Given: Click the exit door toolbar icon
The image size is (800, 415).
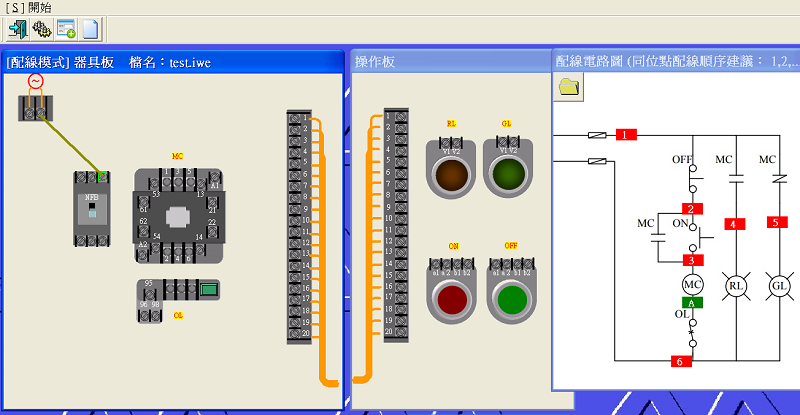Looking at the screenshot, I should [18, 29].
